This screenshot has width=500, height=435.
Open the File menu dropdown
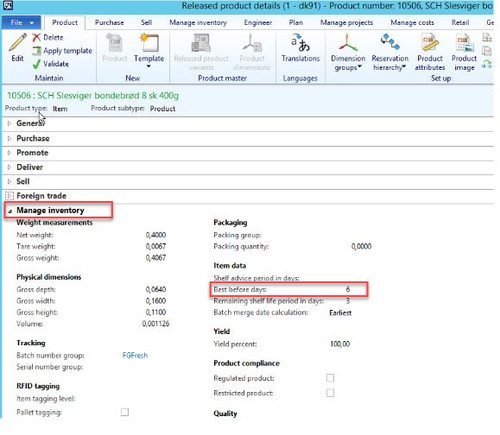click(x=22, y=23)
